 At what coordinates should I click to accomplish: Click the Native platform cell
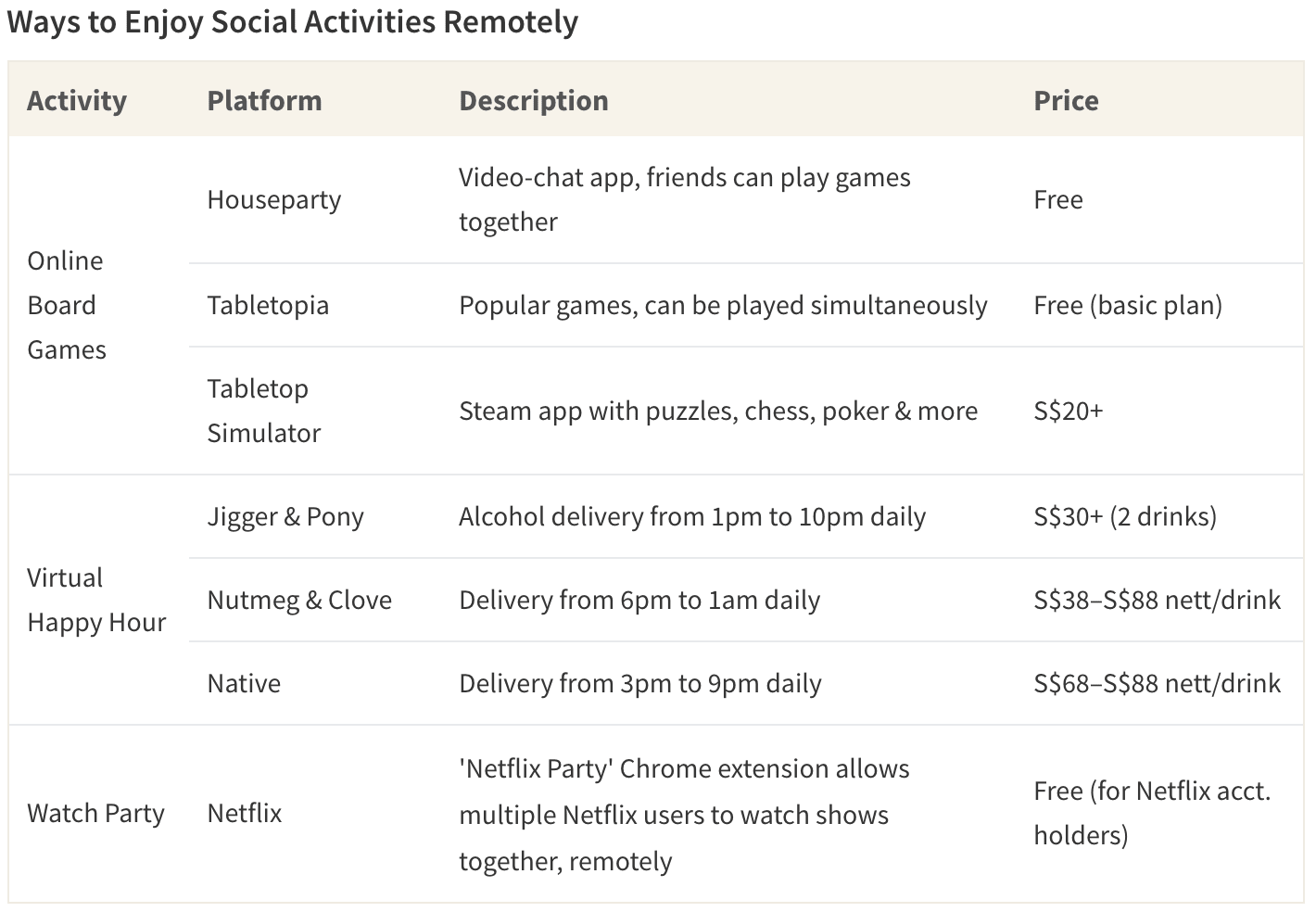coord(244,683)
